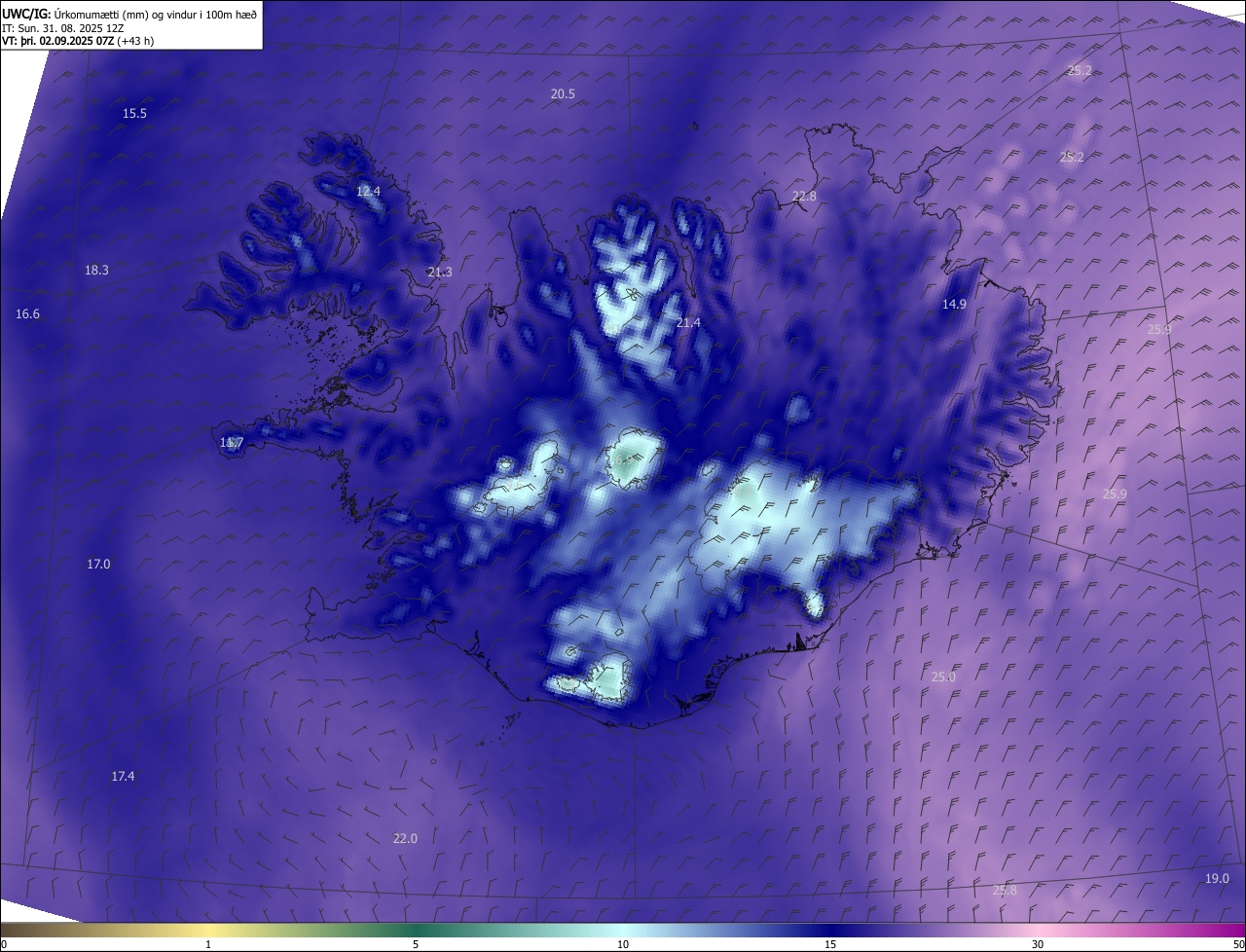This screenshot has height=952, width=1246.
Task: Click the 21.4 value label
Action: click(x=688, y=323)
